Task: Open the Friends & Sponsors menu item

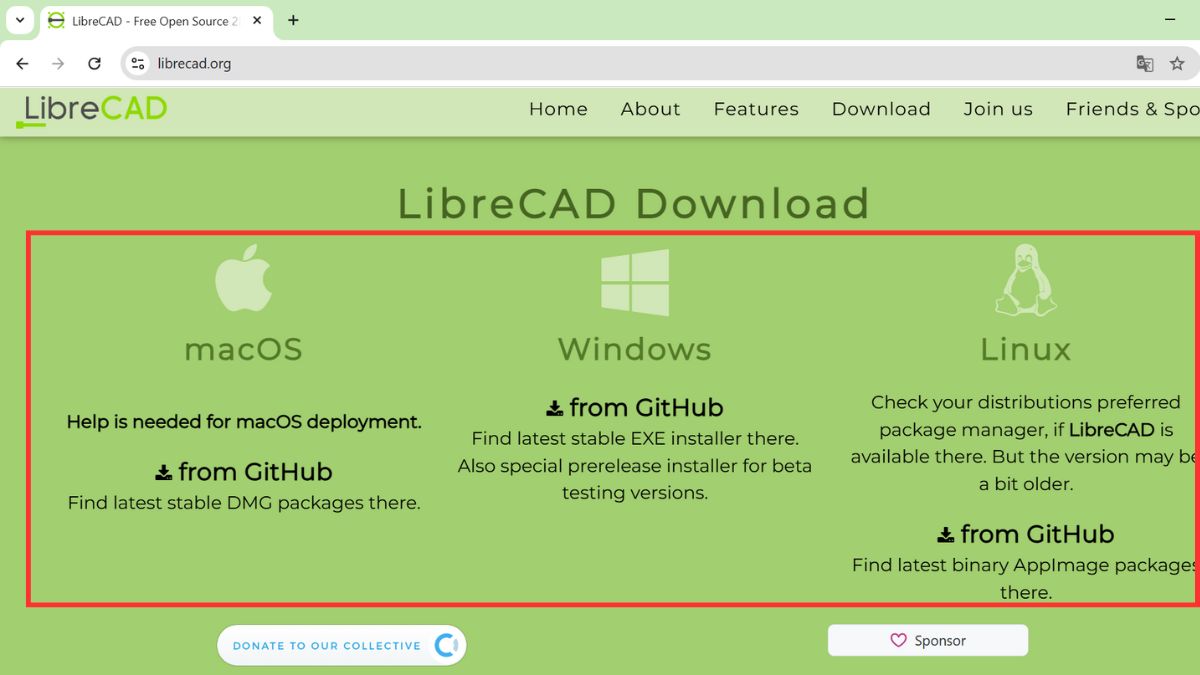Action: (x=1132, y=109)
